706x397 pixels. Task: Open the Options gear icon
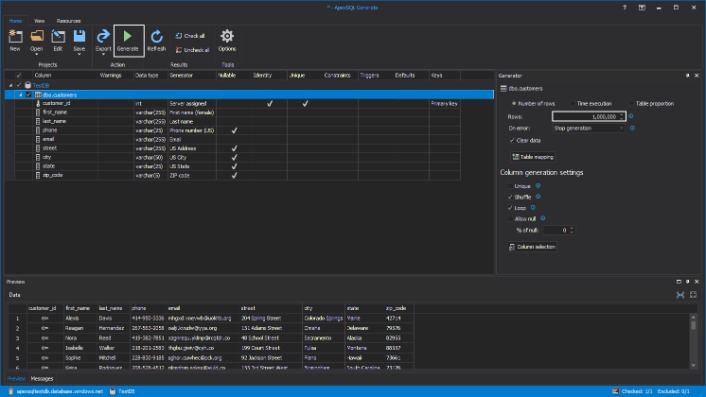(x=227, y=36)
